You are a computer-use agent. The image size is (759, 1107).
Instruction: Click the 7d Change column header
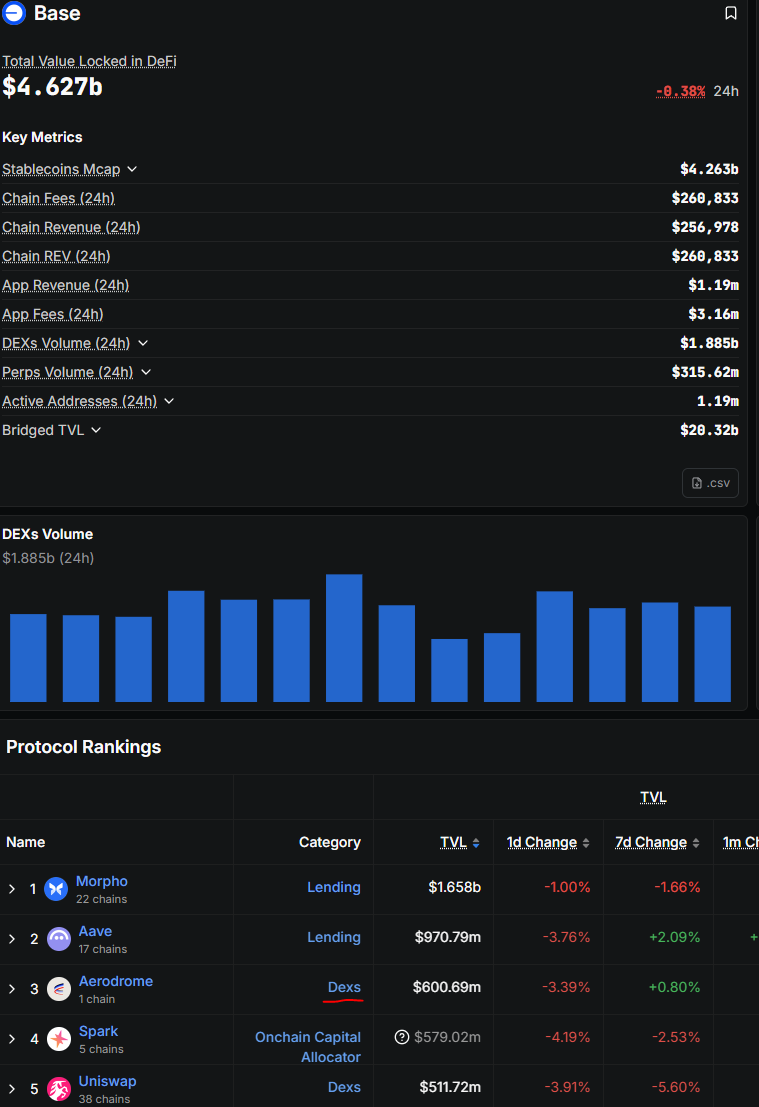pyautogui.click(x=651, y=842)
